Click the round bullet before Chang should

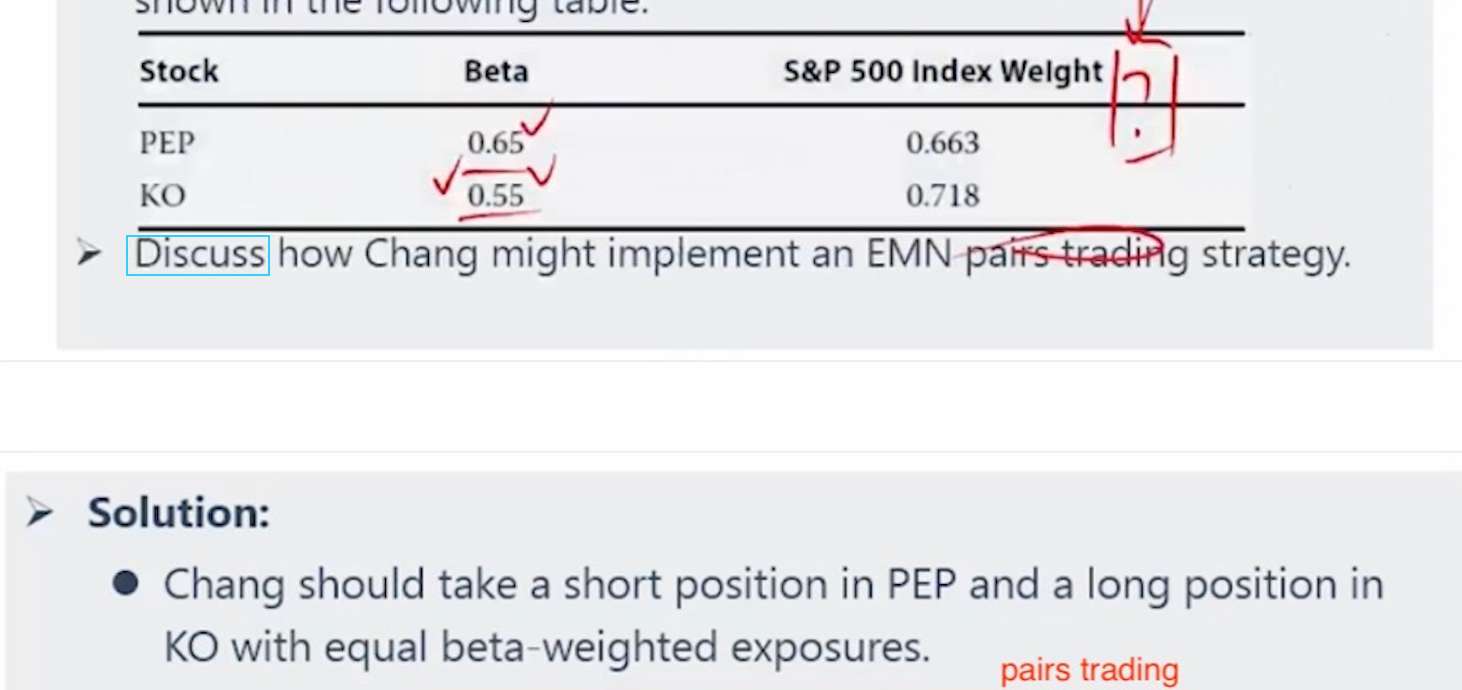125,584
